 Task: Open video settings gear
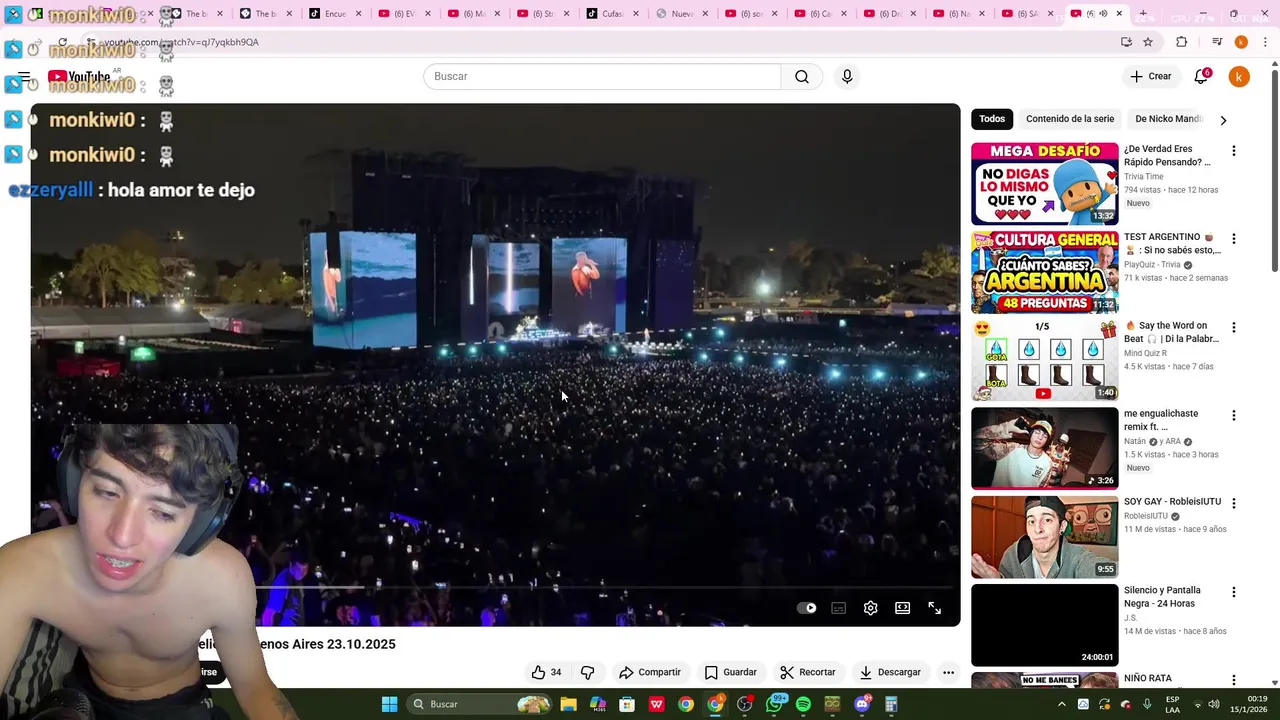coord(871,608)
